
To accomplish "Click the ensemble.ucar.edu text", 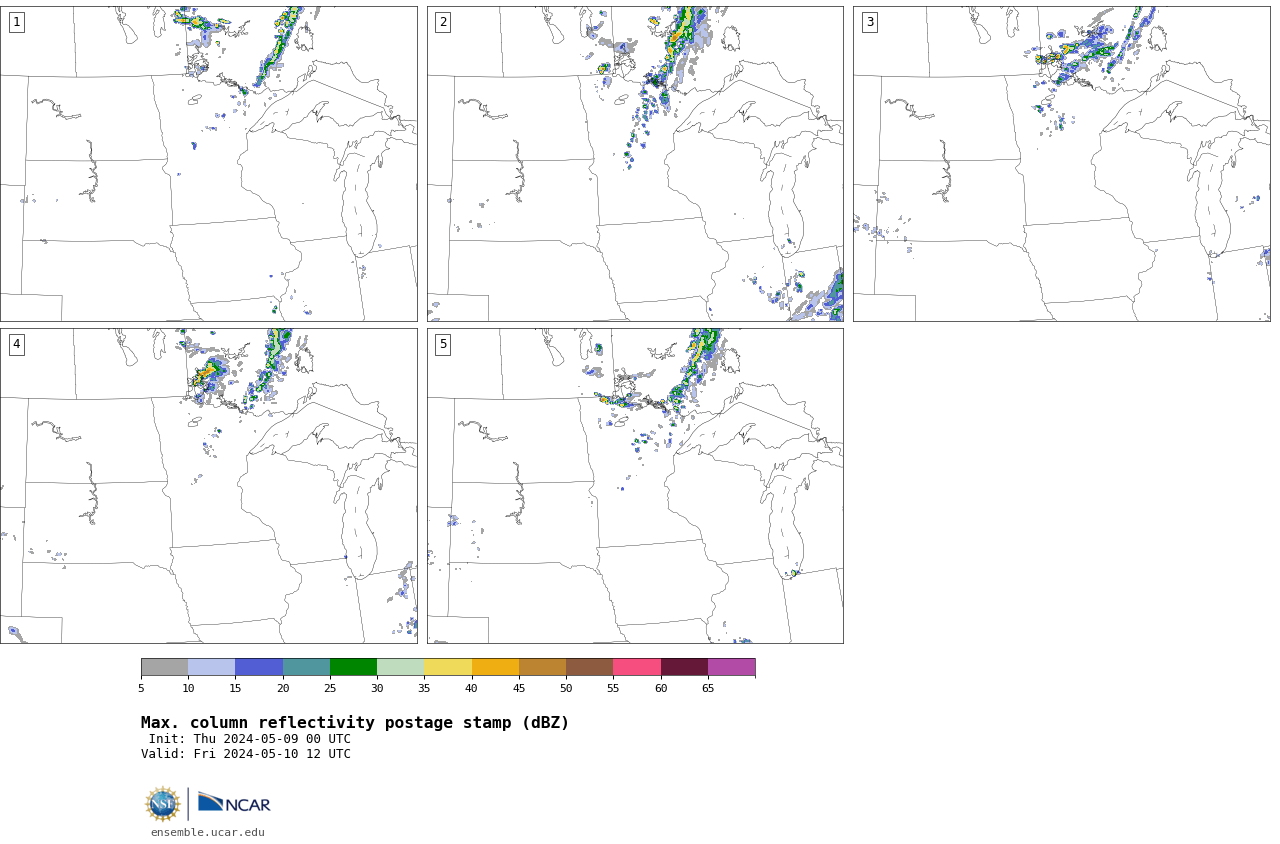I will pyautogui.click(x=208, y=832).
